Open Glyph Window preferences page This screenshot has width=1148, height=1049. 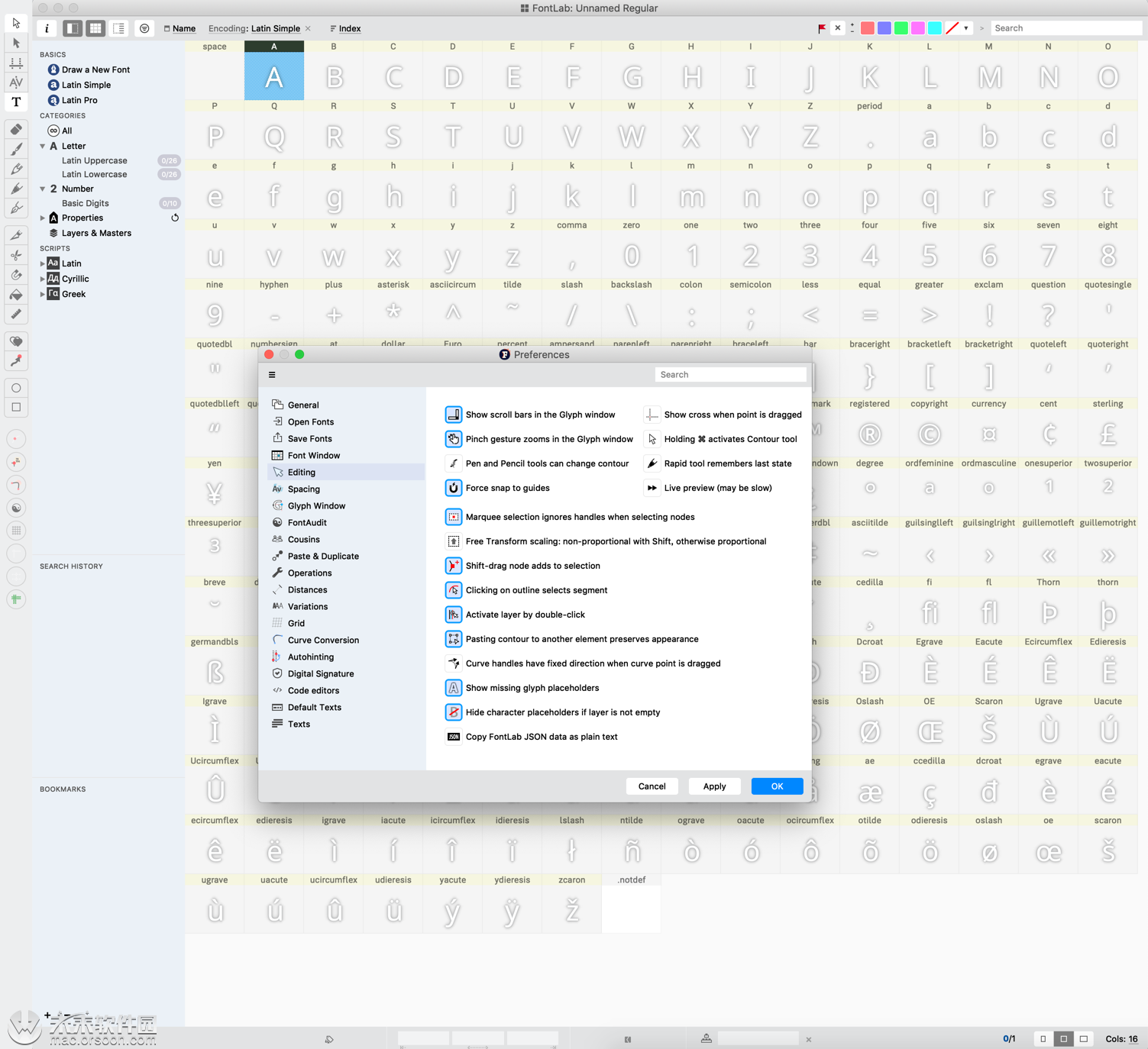tap(316, 505)
